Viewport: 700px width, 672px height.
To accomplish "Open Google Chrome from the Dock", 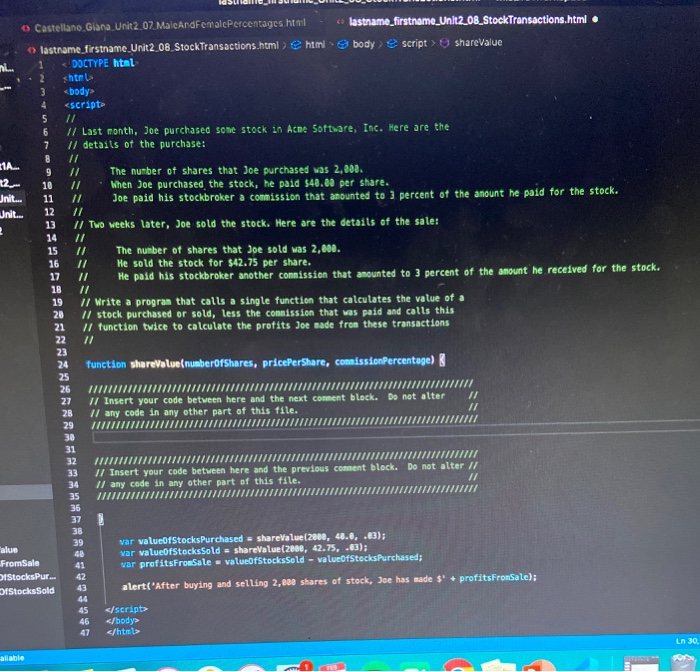I will [x=459, y=666].
